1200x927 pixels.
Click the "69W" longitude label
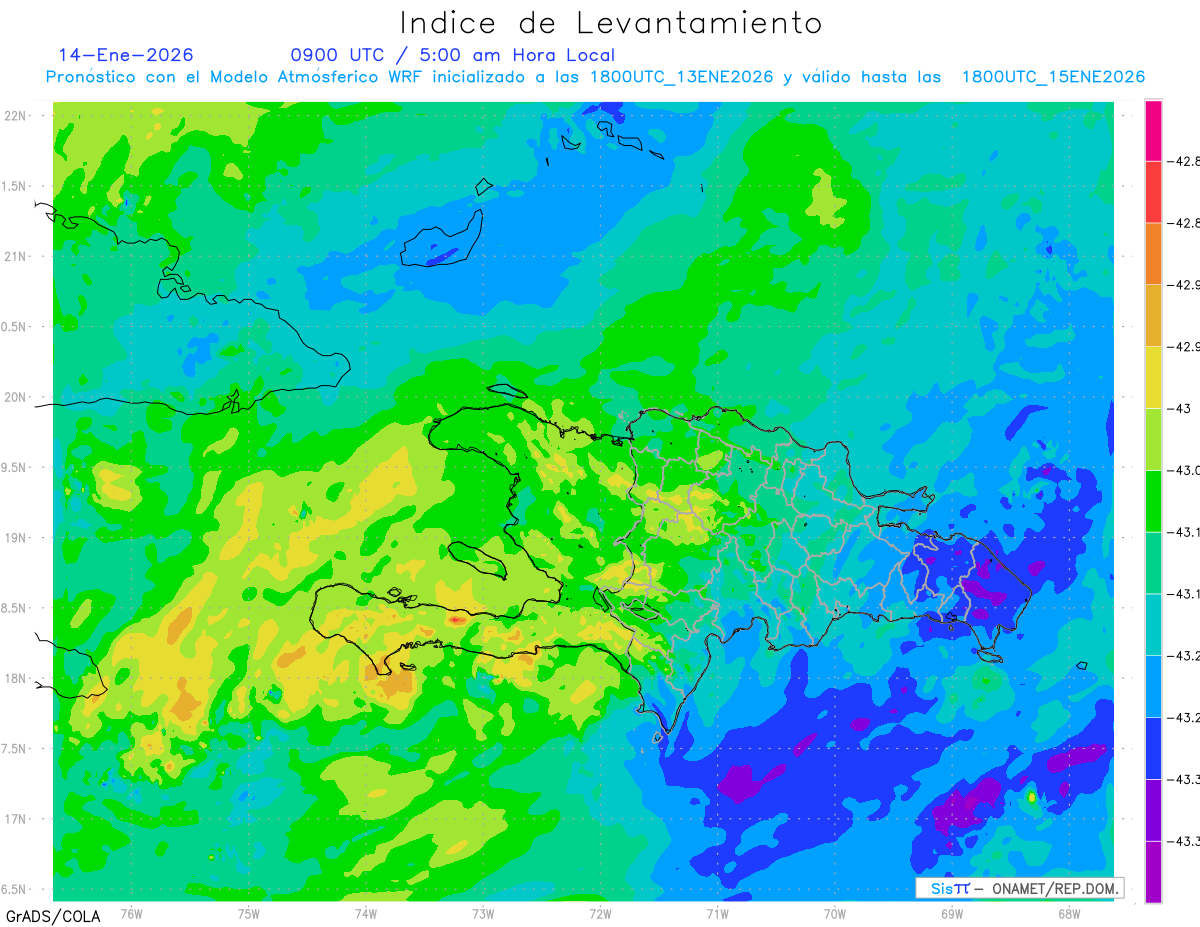tap(952, 913)
